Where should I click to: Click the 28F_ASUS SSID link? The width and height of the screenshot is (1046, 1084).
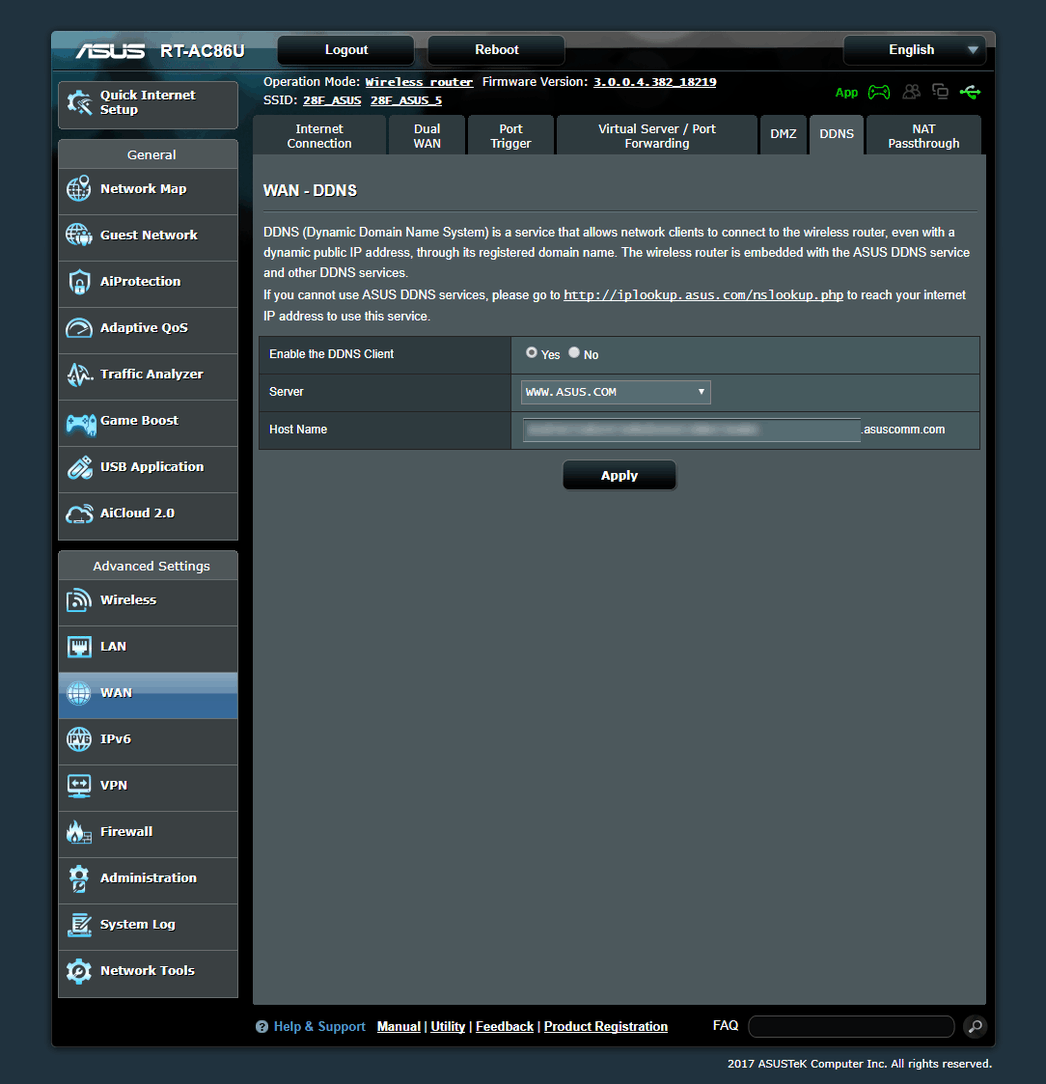click(x=332, y=100)
